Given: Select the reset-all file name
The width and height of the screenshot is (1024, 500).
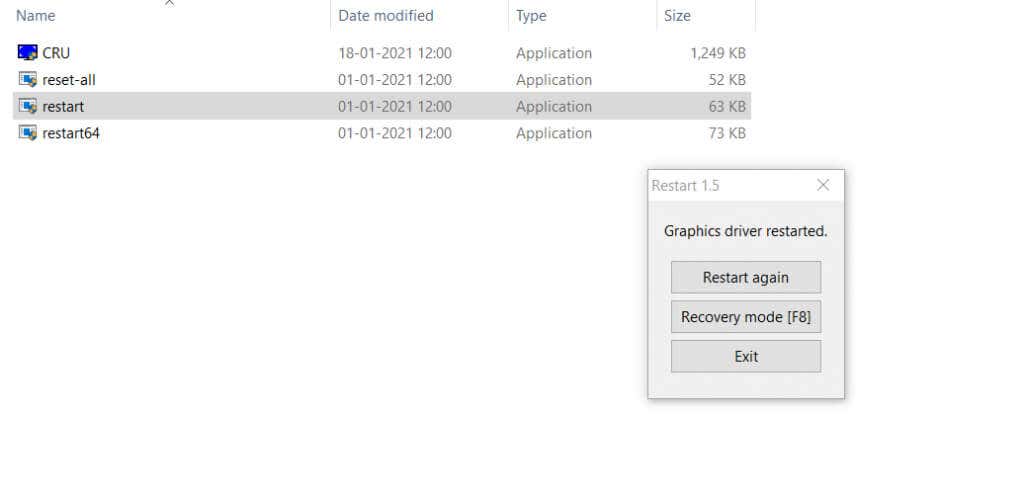Looking at the screenshot, I should tap(69, 80).
